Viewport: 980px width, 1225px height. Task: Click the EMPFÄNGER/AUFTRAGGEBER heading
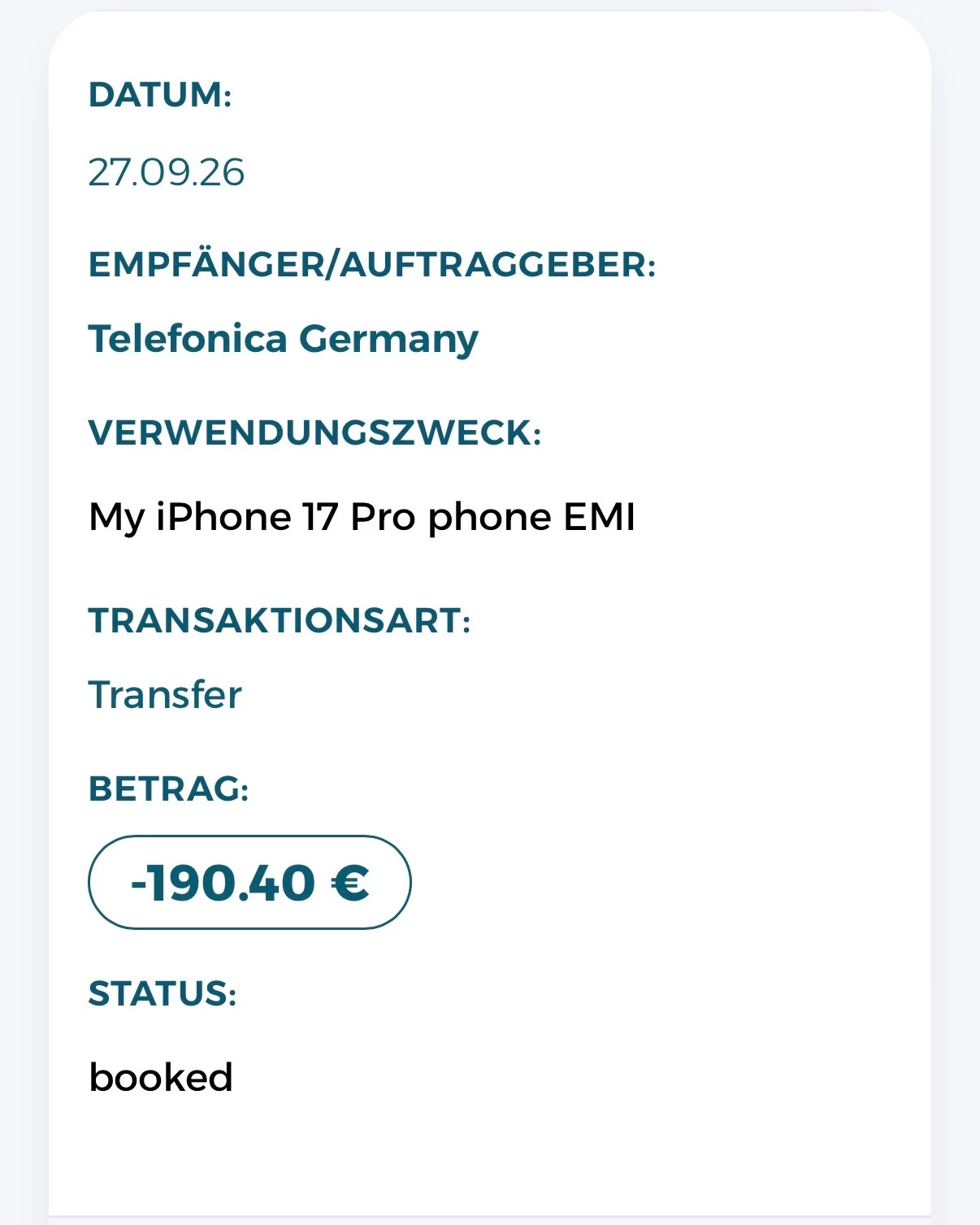pyautogui.click(x=372, y=264)
